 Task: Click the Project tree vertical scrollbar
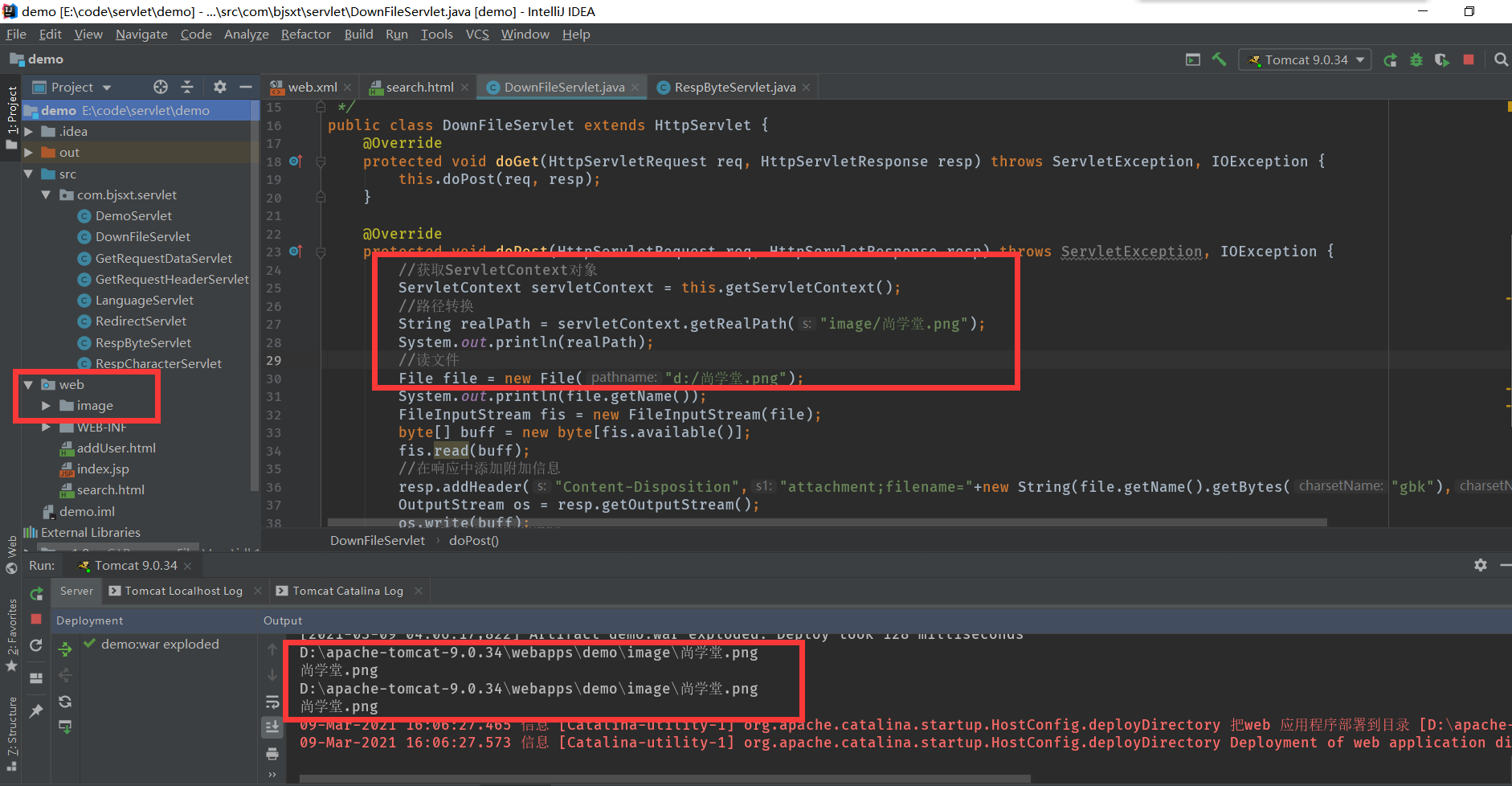pos(255,296)
